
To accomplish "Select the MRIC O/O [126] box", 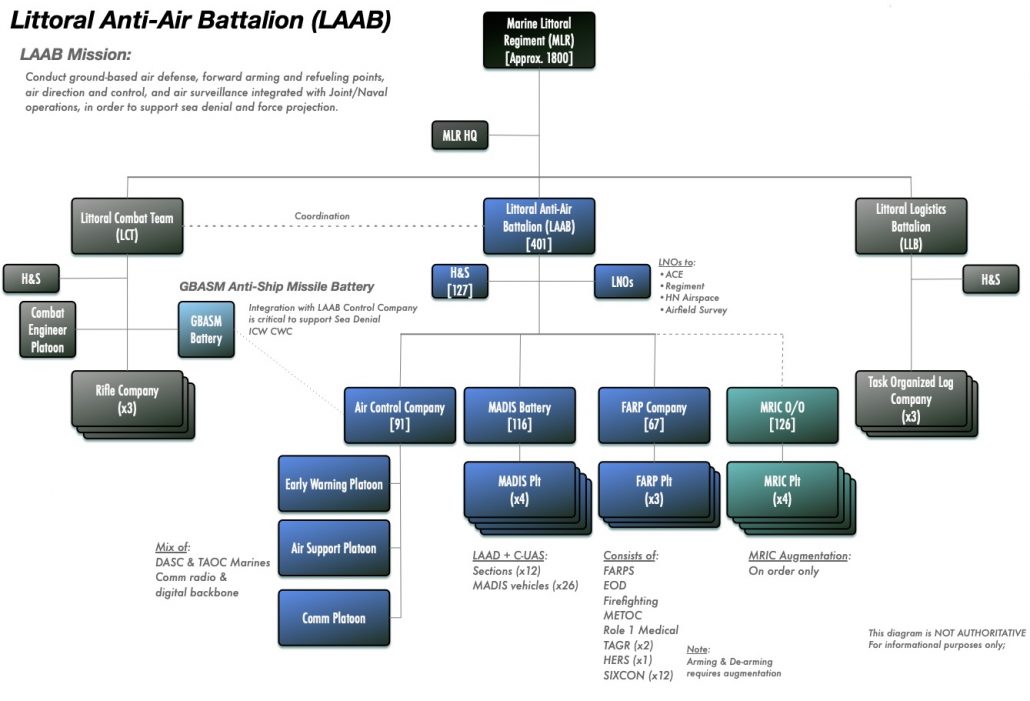I will 781,415.
